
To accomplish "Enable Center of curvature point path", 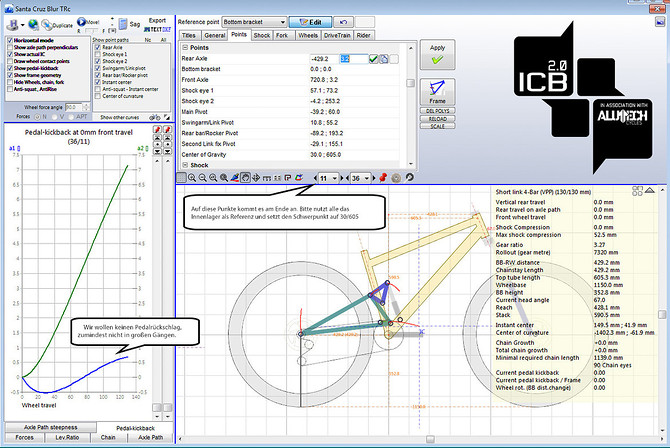I will (x=98, y=96).
